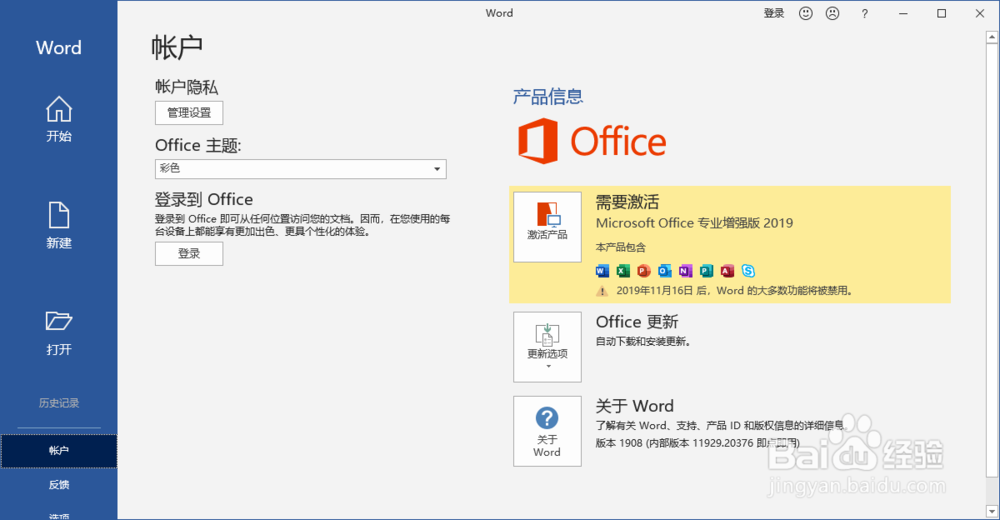Select 历史记录 in the sidebar
The height and width of the screenshot is (520, 1000).
coord(59,403)
